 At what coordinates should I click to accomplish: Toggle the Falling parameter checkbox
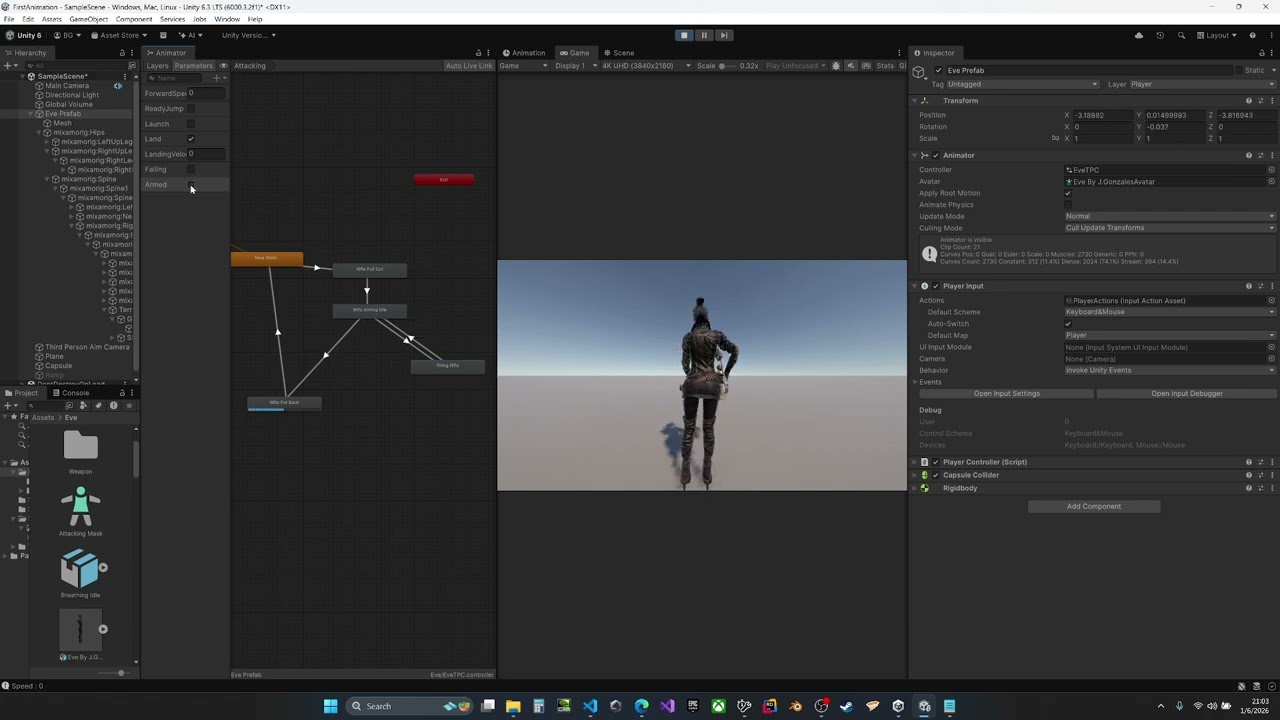click(191, 169)
